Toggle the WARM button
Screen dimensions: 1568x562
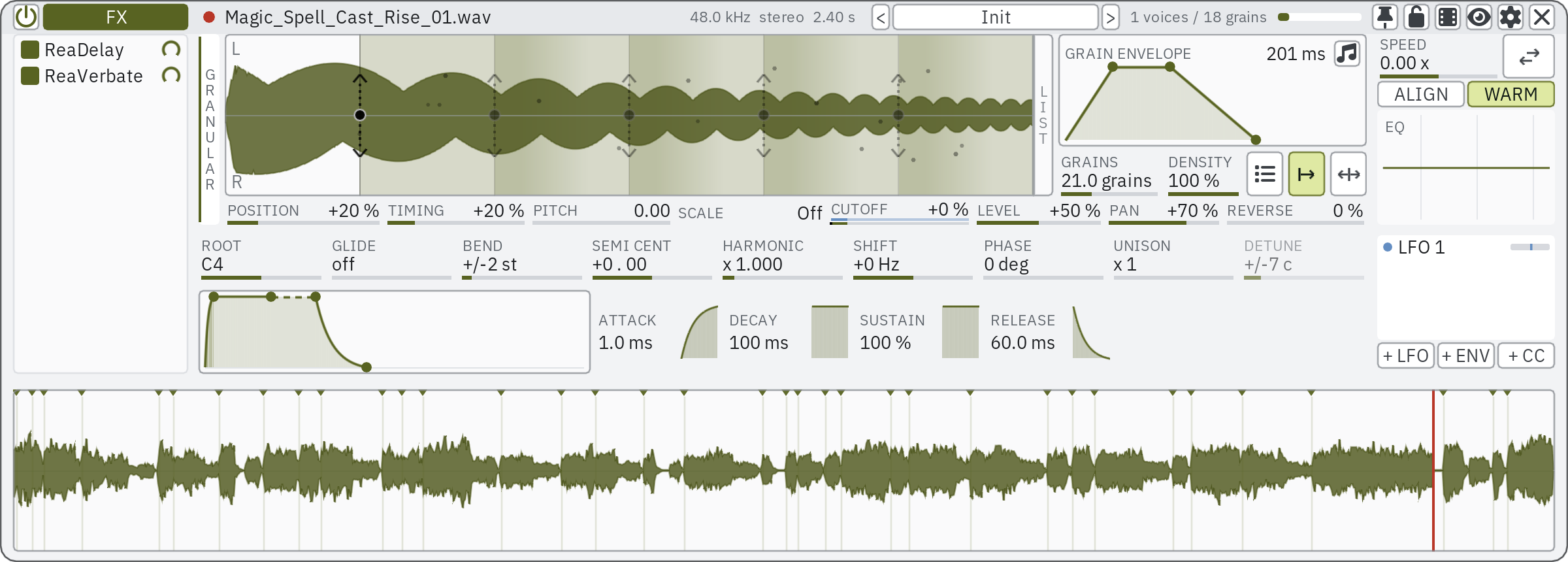click(x=1511, y=94)
